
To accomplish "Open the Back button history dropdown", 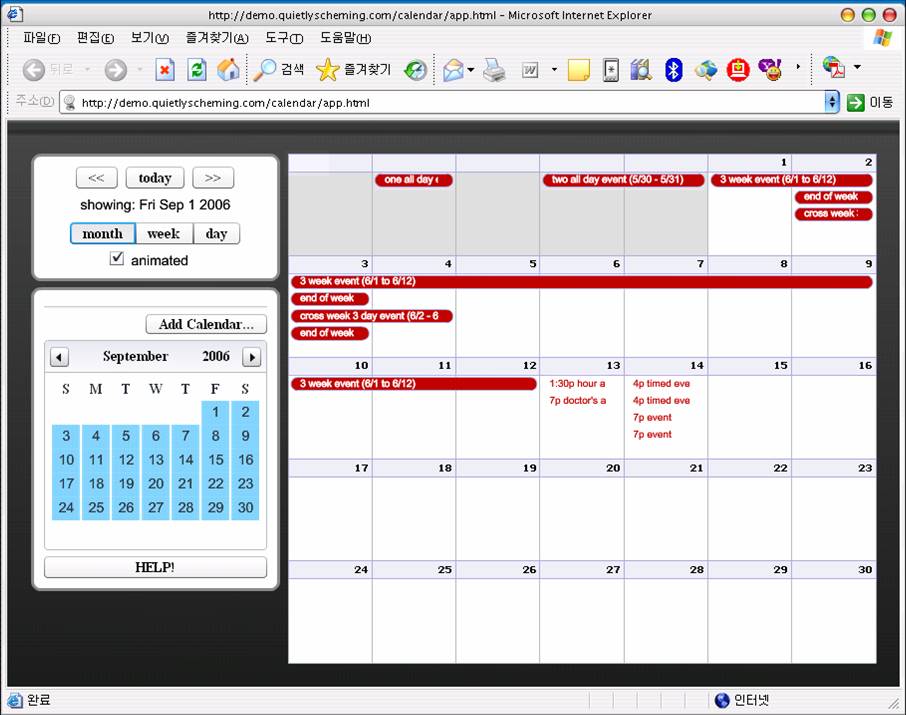I will [88, 69].
